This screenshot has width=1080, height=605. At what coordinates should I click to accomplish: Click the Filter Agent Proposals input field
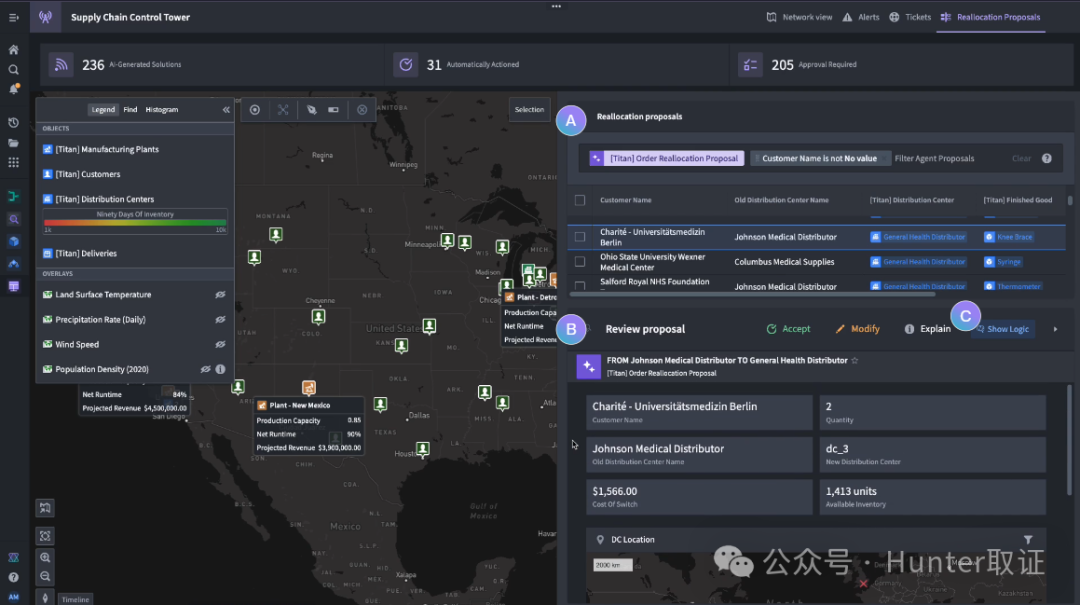pyautogui.click(x=949, y=158)
